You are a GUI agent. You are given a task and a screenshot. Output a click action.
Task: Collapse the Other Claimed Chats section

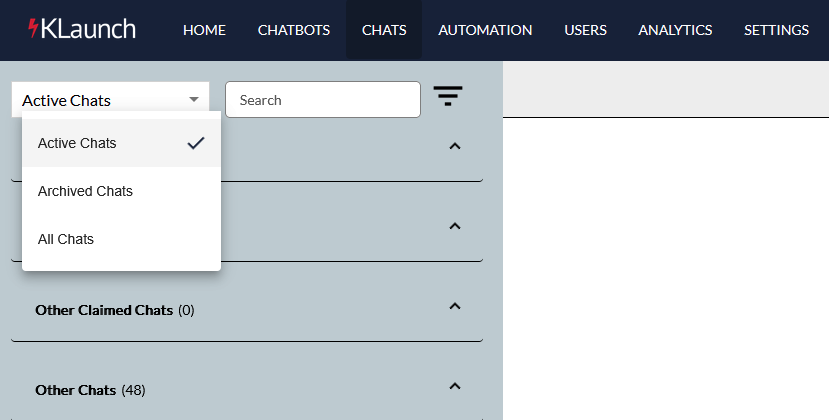pos(455,306)
